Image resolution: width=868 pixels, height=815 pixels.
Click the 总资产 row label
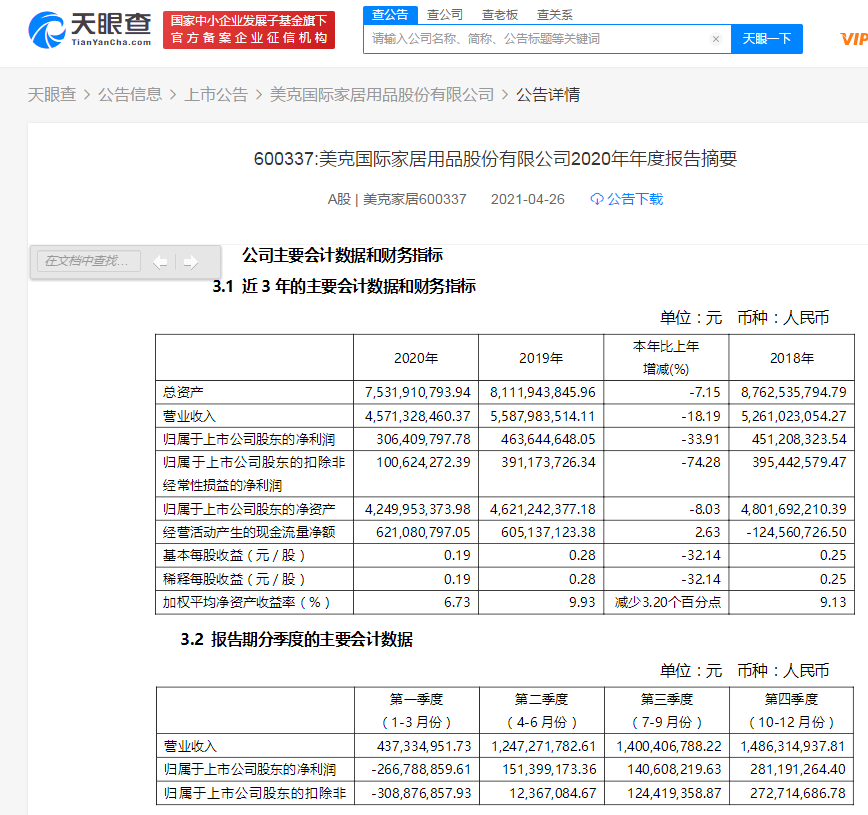tap(183, 393)
